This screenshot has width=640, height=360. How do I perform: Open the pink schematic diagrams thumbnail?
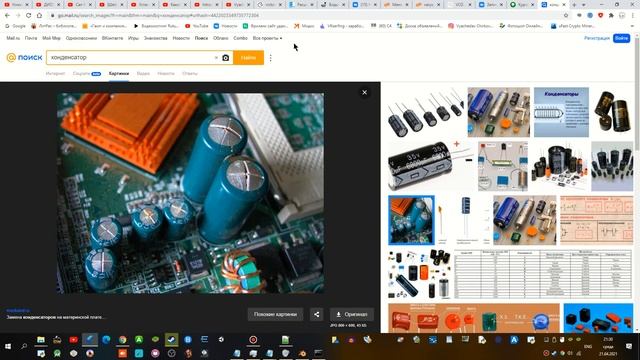coord(596,220)
